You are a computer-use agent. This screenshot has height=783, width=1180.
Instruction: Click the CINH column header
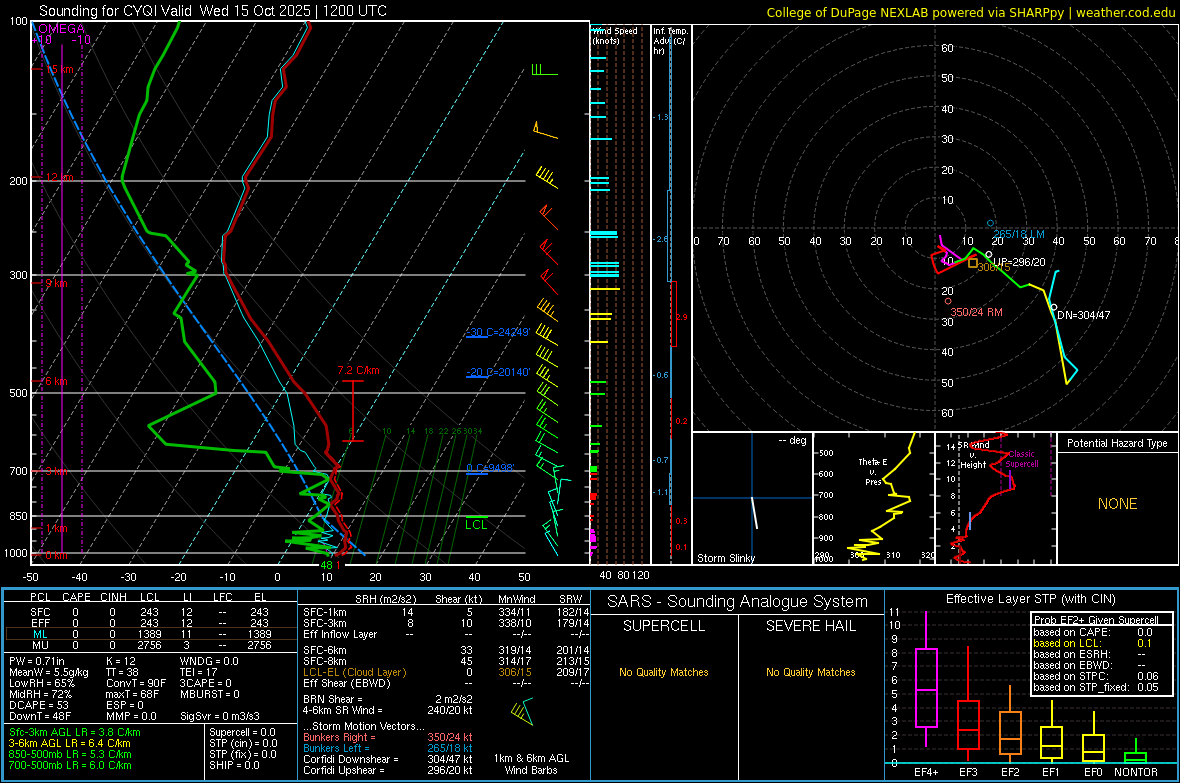[x=113, y=597]
